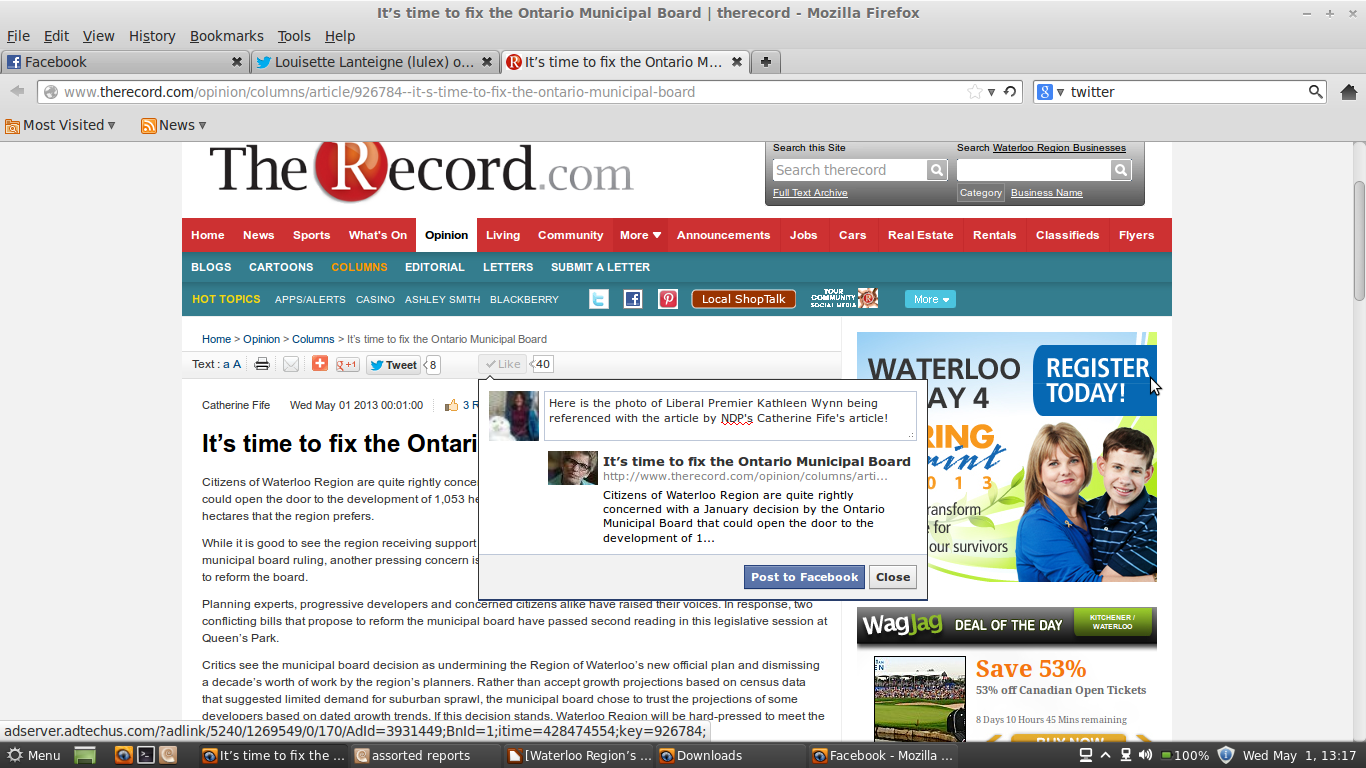Bookmark page with star icon
The image size is (1366, 768).
[974, 92]
